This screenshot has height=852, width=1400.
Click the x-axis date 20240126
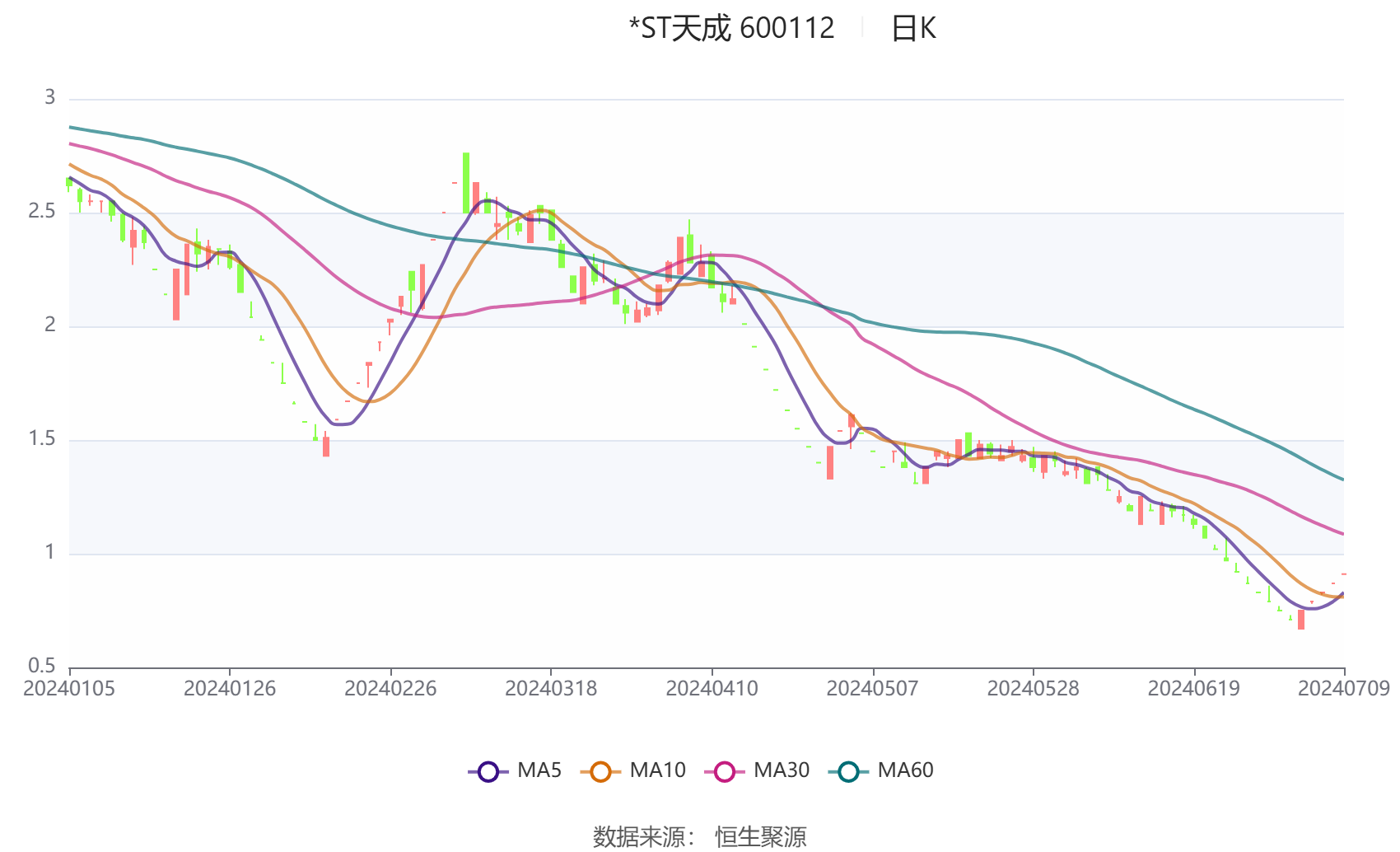(230, 688)
